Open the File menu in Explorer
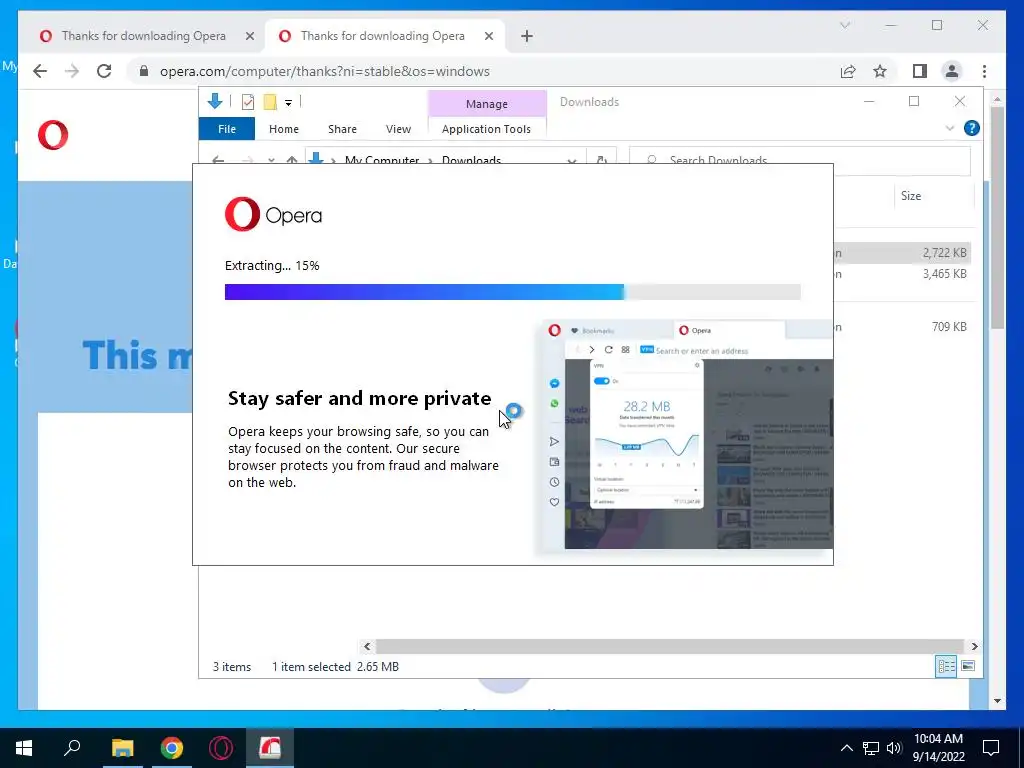The image size is (1024, 768). (x=227, y=129)
